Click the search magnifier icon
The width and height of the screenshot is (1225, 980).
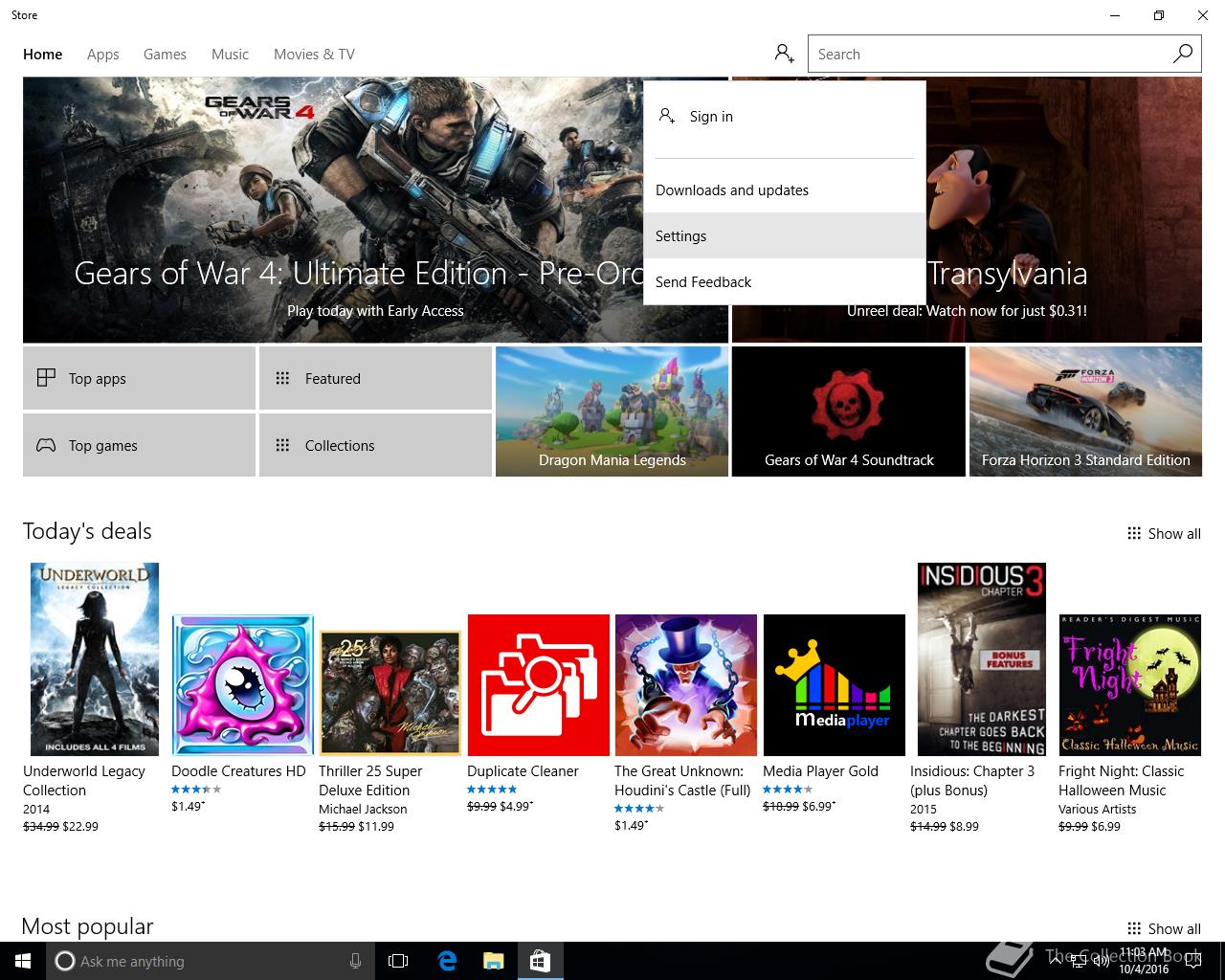tap(1183, 54)
